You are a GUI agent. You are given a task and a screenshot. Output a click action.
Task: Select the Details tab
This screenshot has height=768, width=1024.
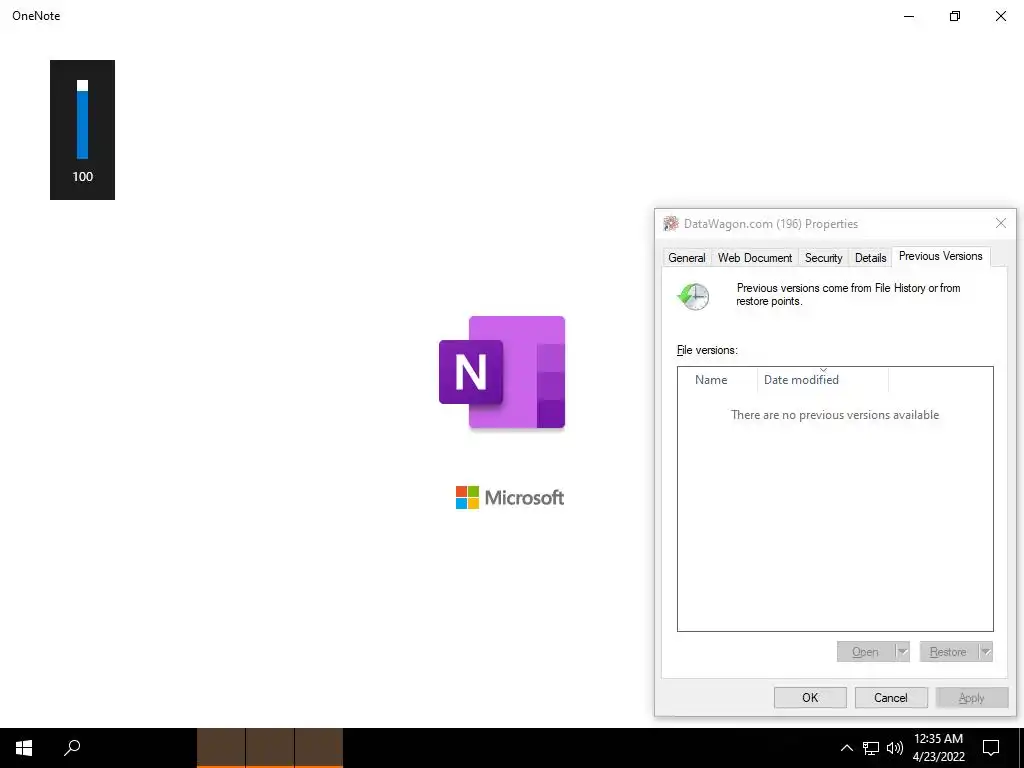point(870,258)
